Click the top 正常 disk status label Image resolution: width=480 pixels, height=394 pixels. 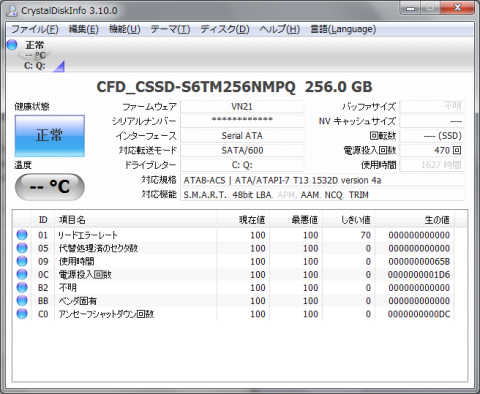(35, 45)
